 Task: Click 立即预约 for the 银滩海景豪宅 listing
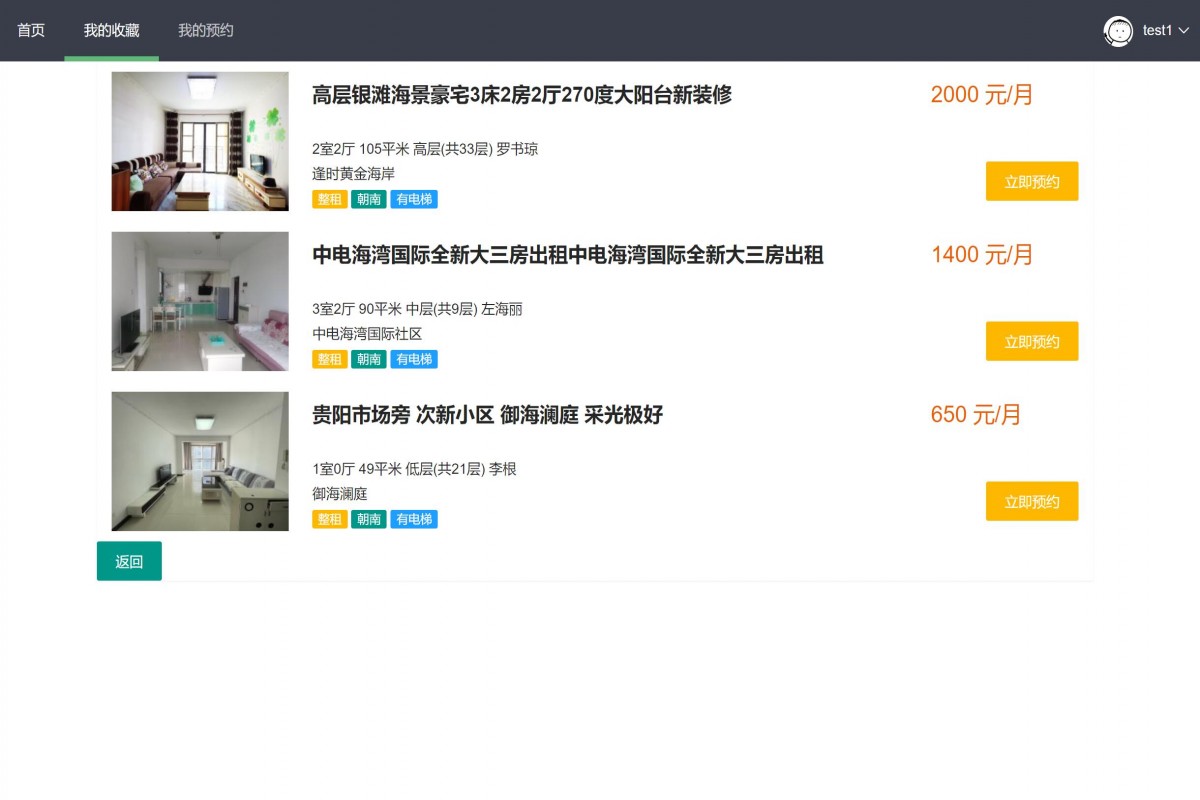pos(1032,181)
